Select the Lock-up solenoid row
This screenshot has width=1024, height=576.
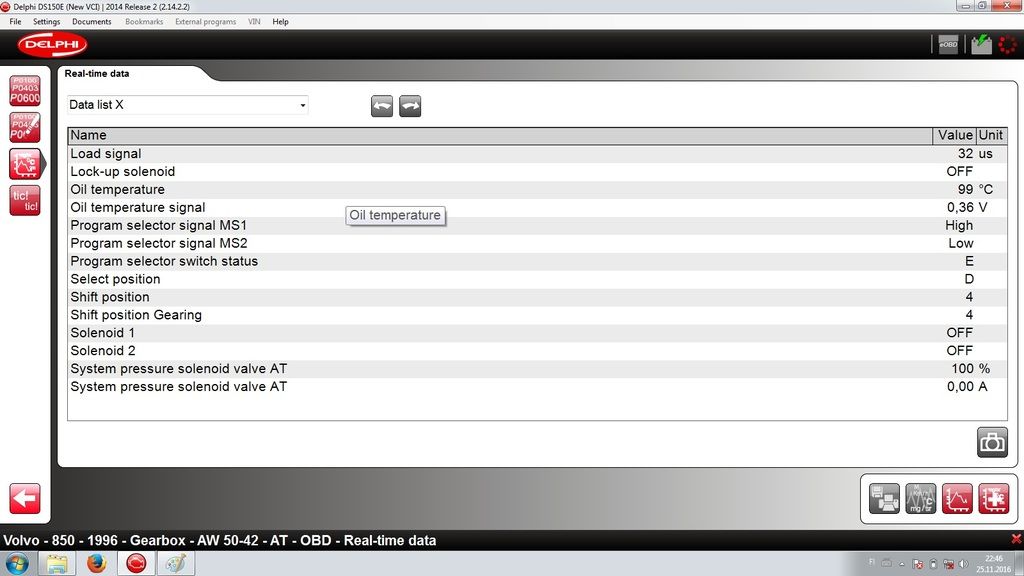[x=537, y=172]
